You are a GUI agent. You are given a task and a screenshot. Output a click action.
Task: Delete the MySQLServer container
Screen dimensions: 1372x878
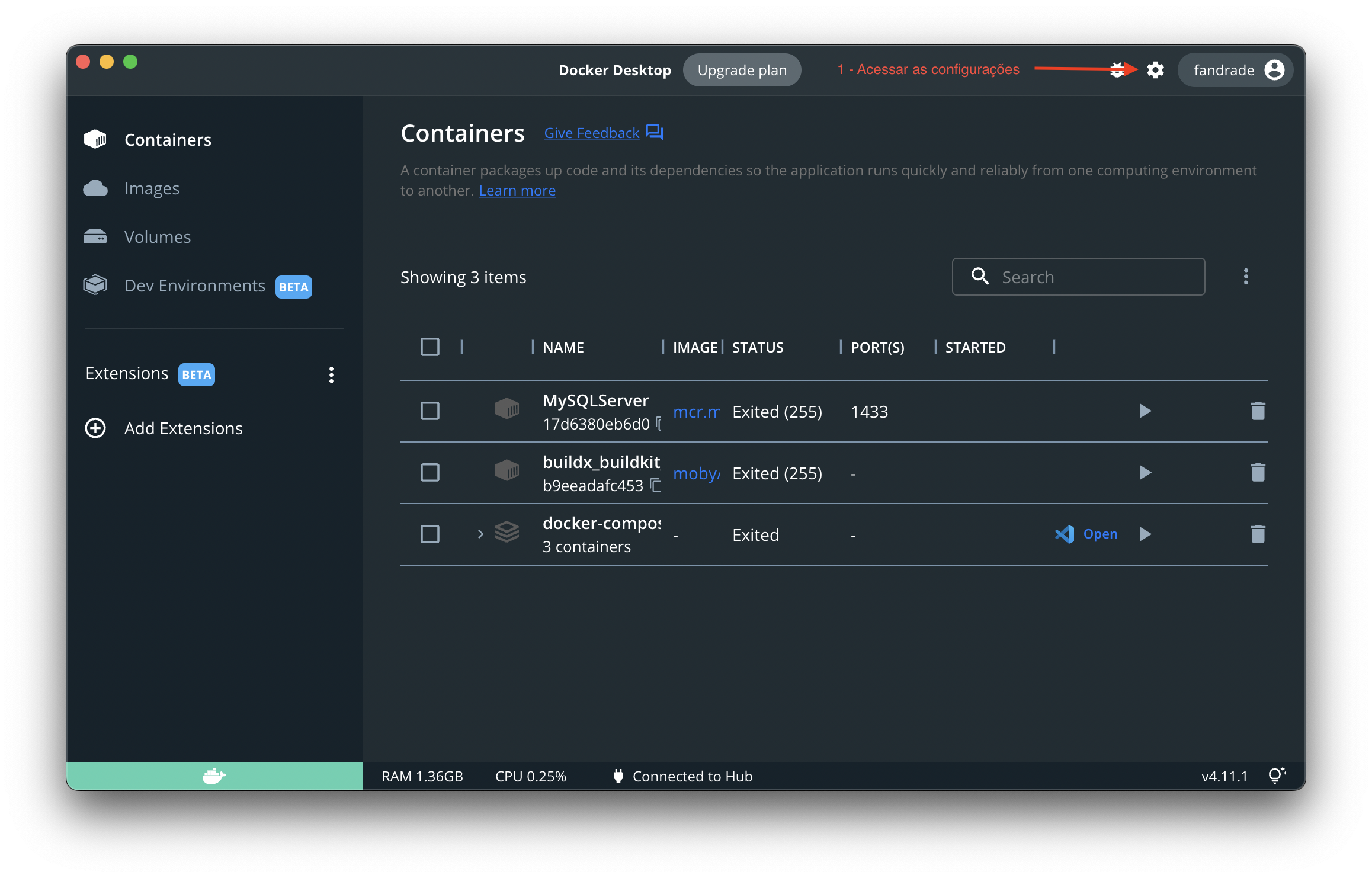(x=1258, y=411)
